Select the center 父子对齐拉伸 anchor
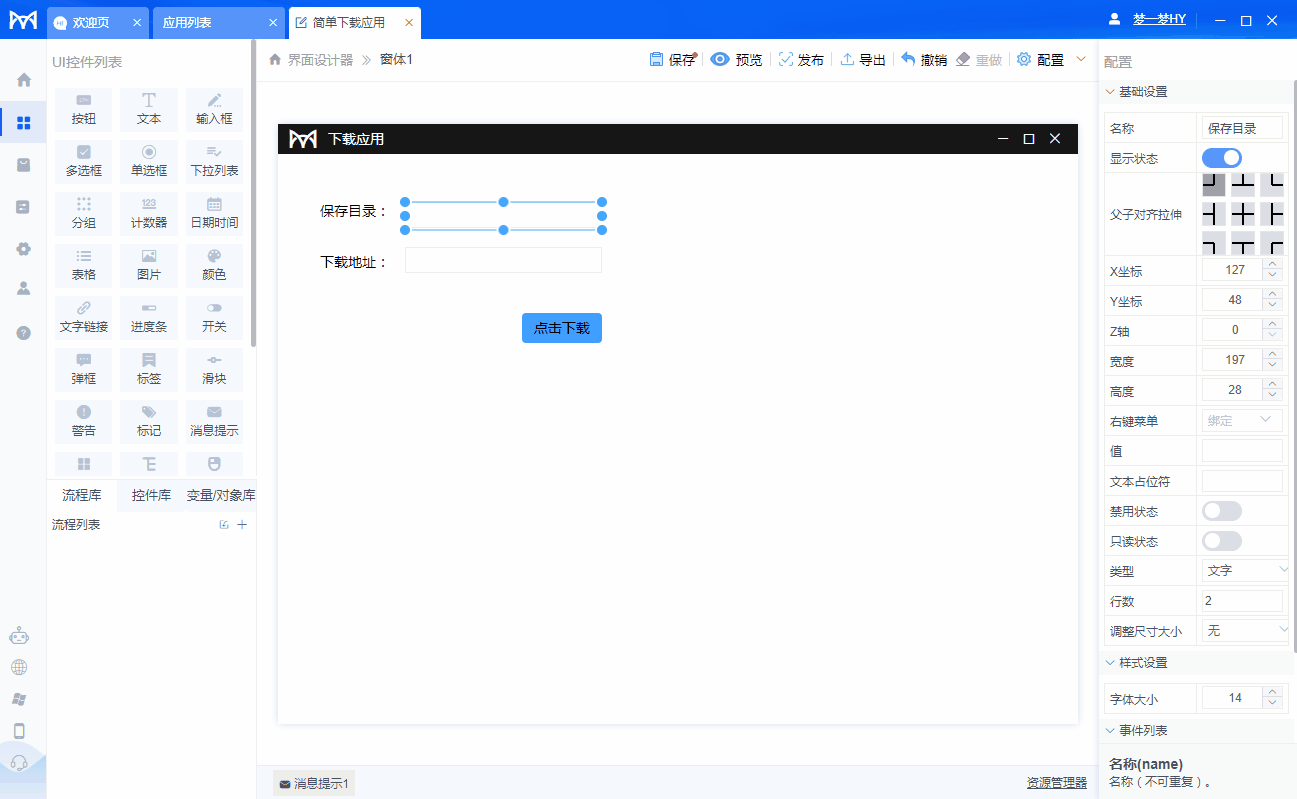 (1243, 214)
